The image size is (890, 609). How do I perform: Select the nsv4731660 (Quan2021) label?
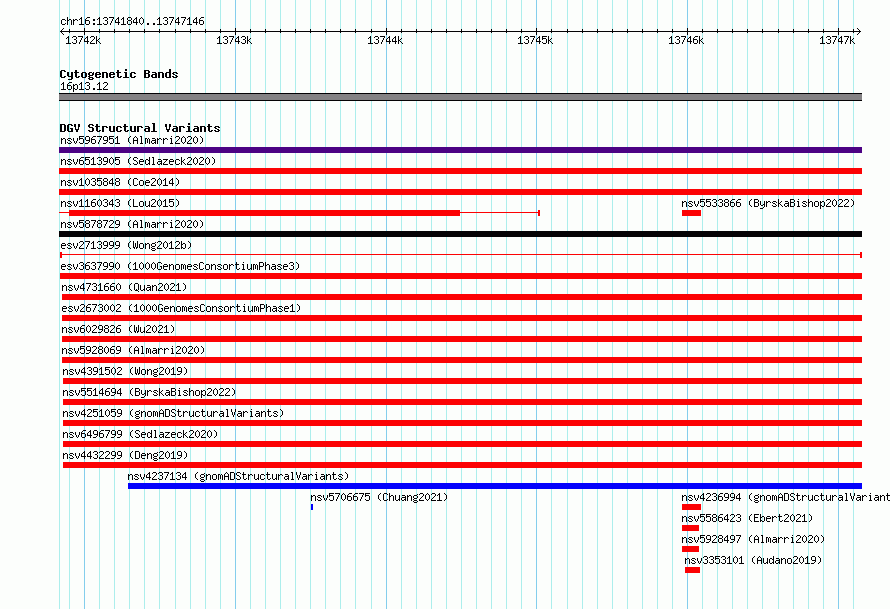click(x=124, y=287)
